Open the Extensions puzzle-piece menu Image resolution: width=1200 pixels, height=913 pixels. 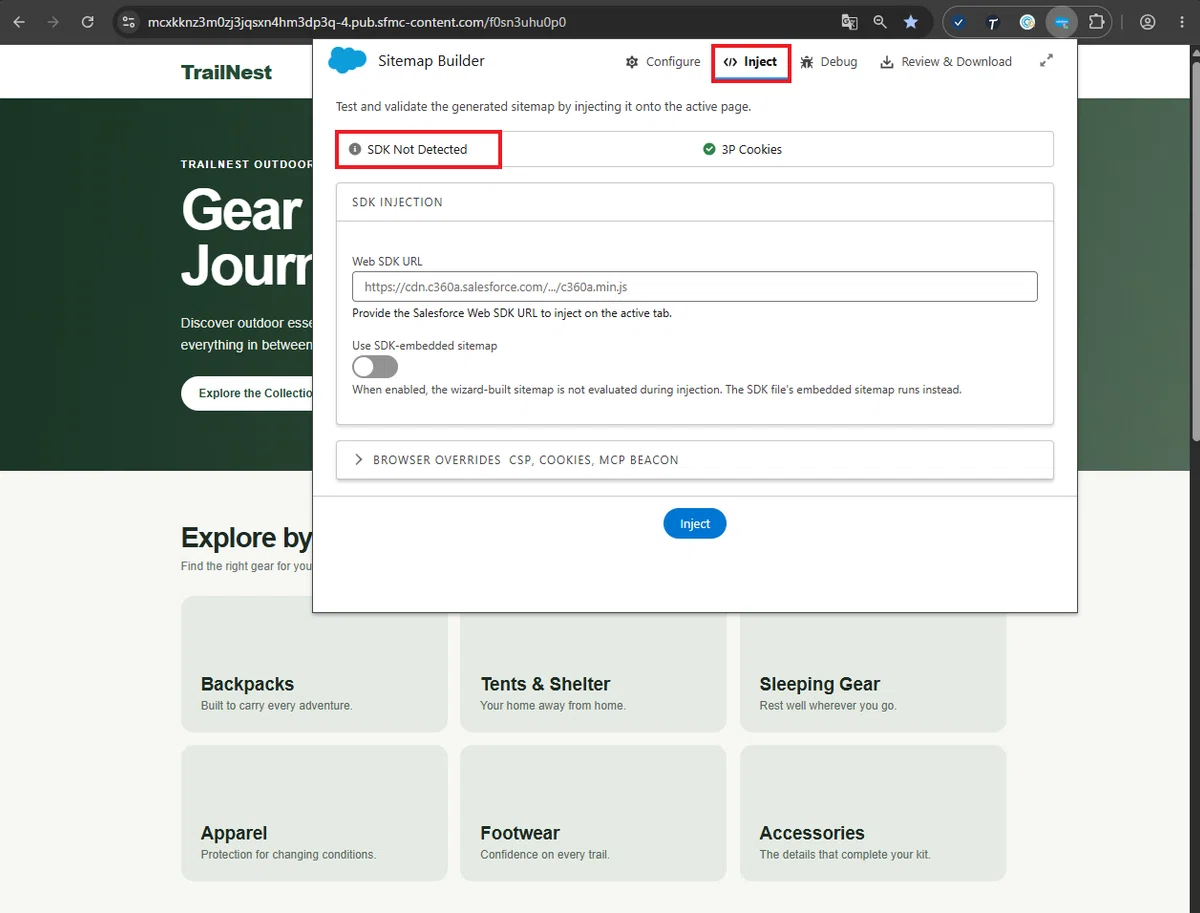click(x=1096, y=21)
